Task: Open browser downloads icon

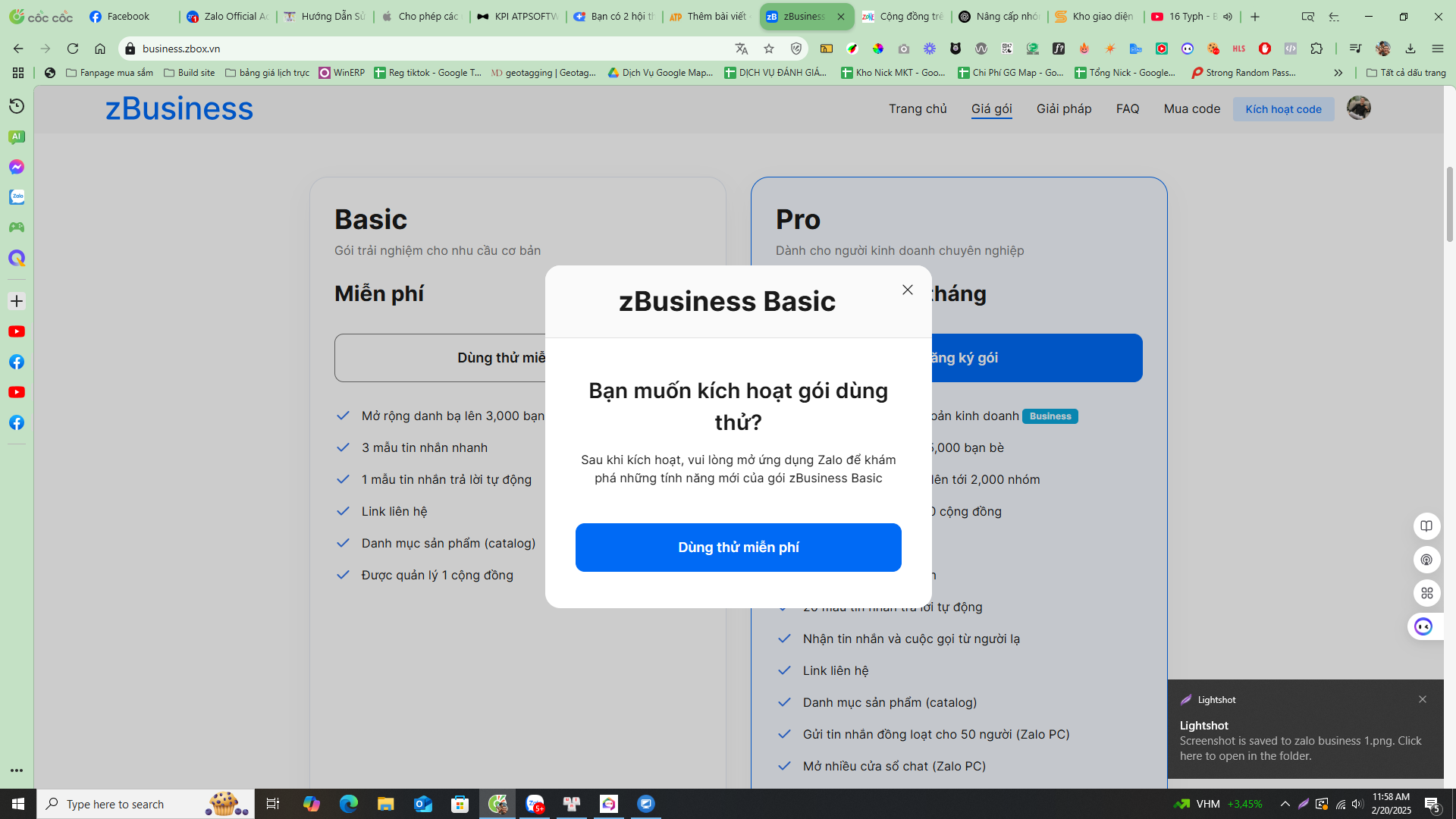Action: (1410, 49)
